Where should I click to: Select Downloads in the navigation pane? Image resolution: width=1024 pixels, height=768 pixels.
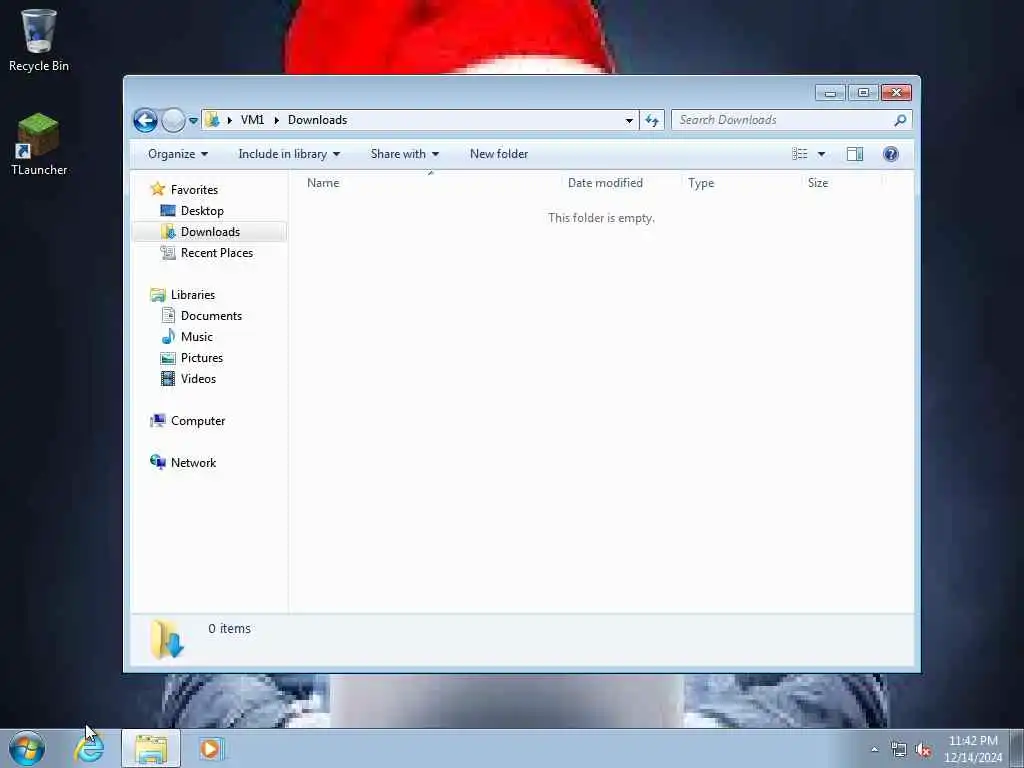pos(210,232)
